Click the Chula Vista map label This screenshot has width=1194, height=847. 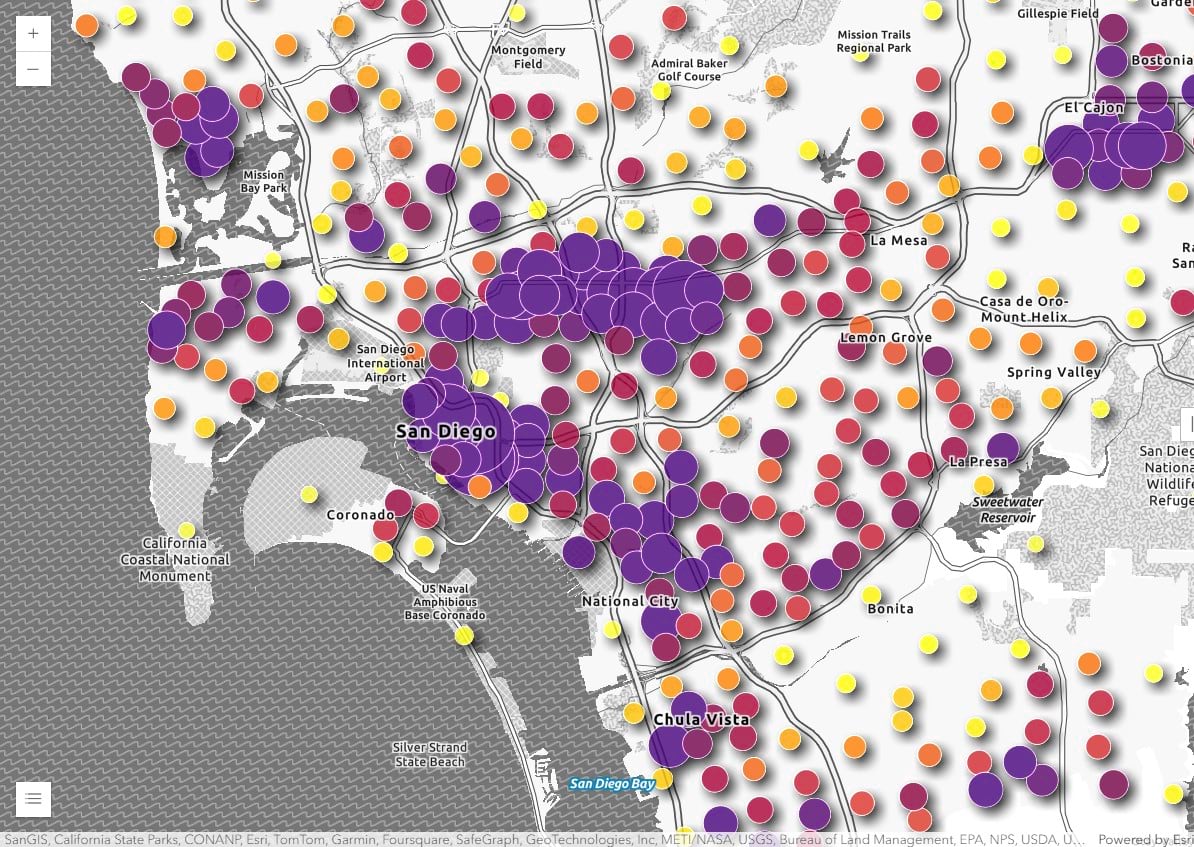tap(700, 719)
